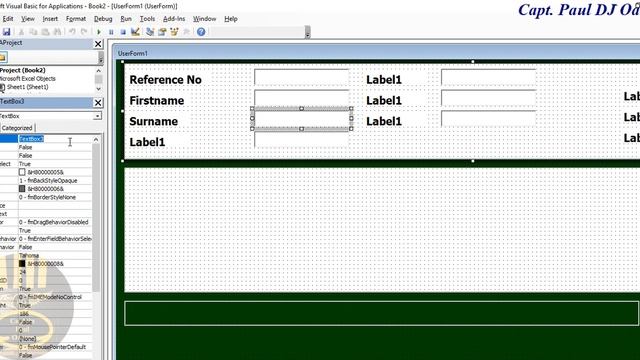This screenshot has width=640, height=360.
Task: Open the Help menu
Action: 231,19
